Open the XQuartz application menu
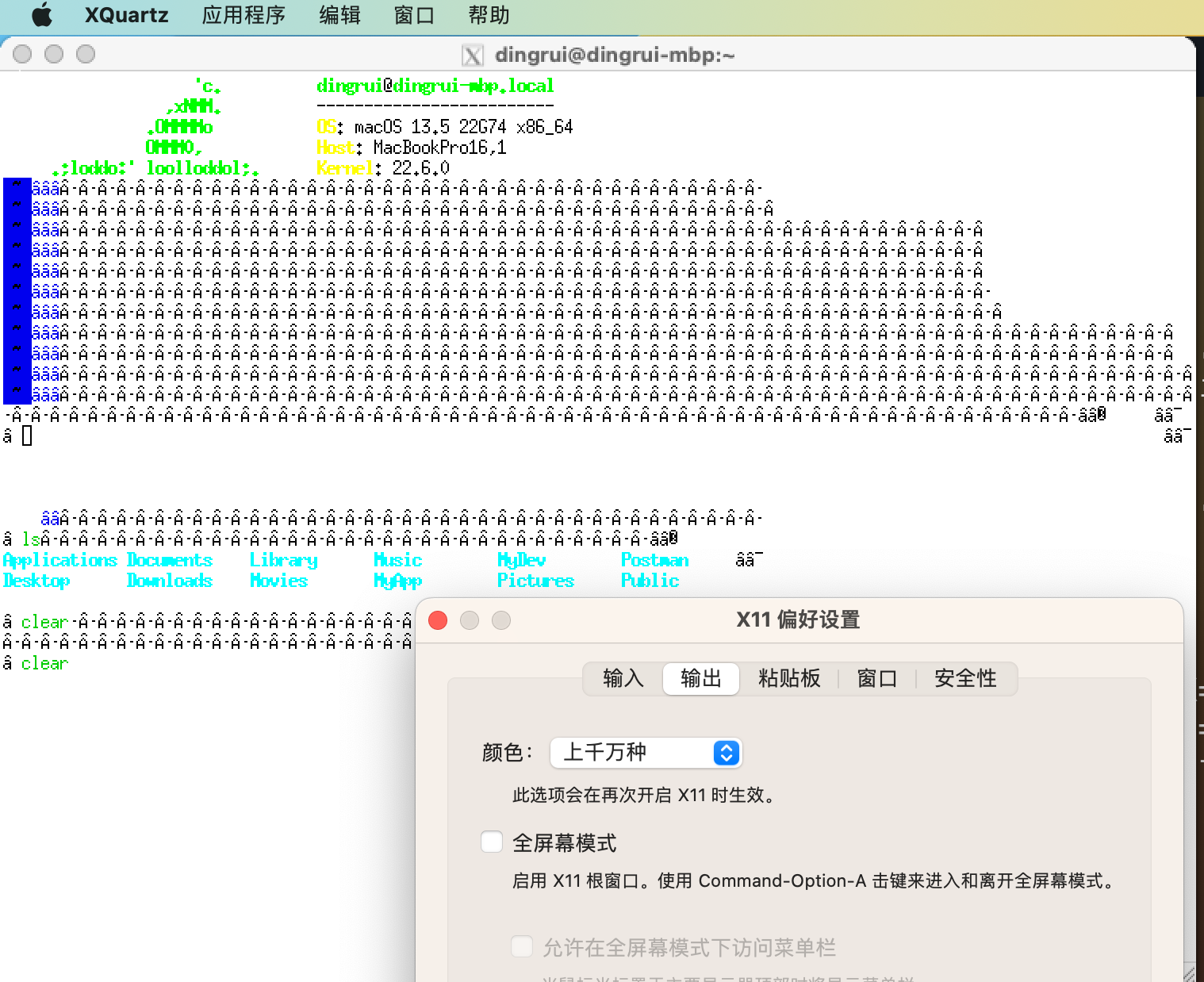Image resolution: width=1204 pixels, height=982 pixels. 126,15
